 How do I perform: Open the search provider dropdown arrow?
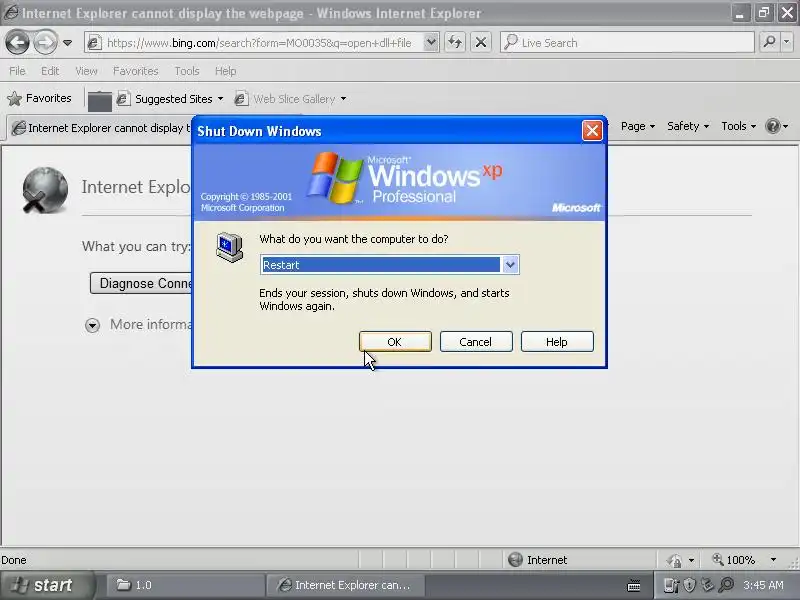pyautogui.click(x=787, y=43)
